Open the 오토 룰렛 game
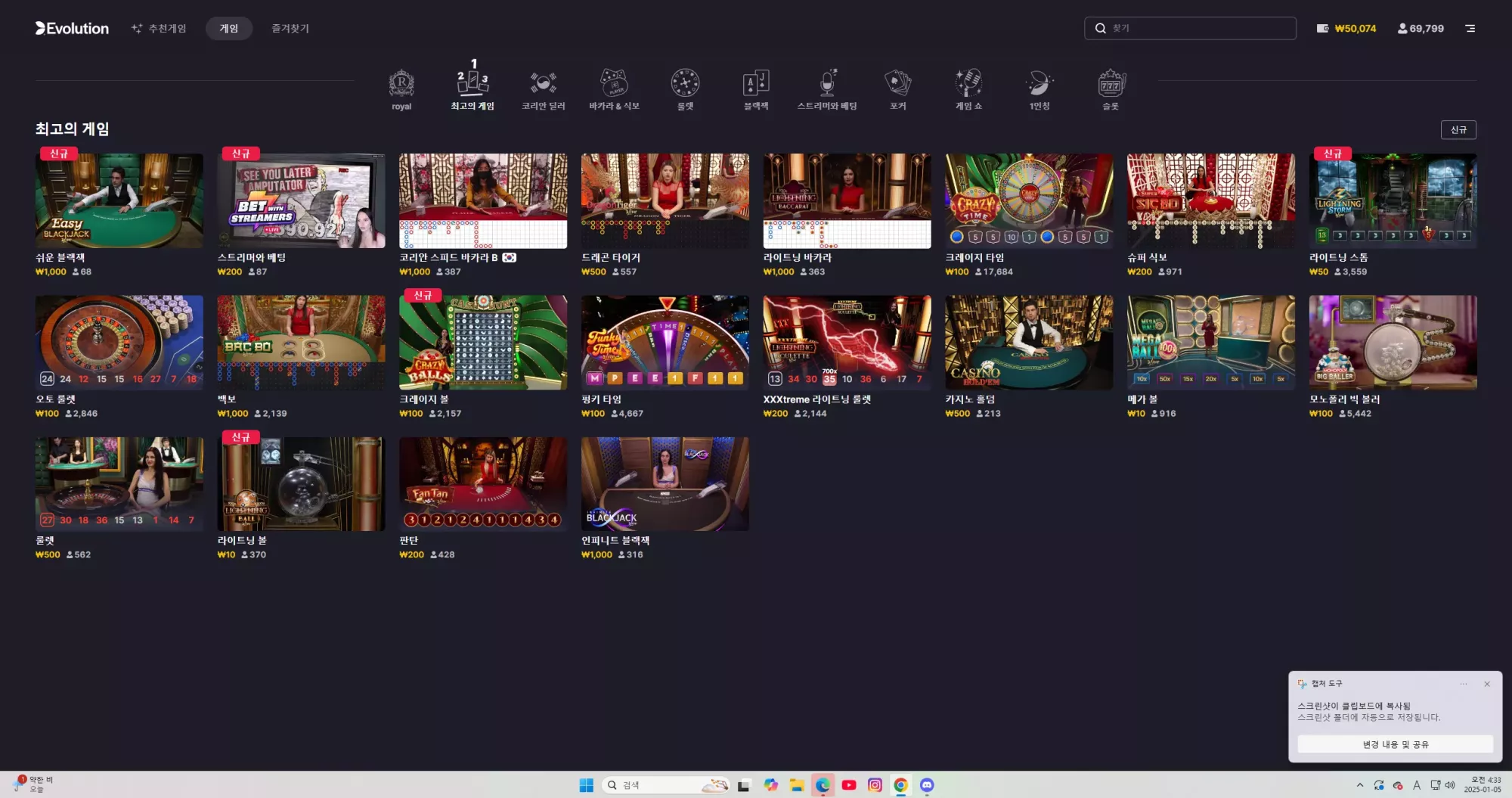This screenshot has width=1512, height=798. tap(119, 342)
